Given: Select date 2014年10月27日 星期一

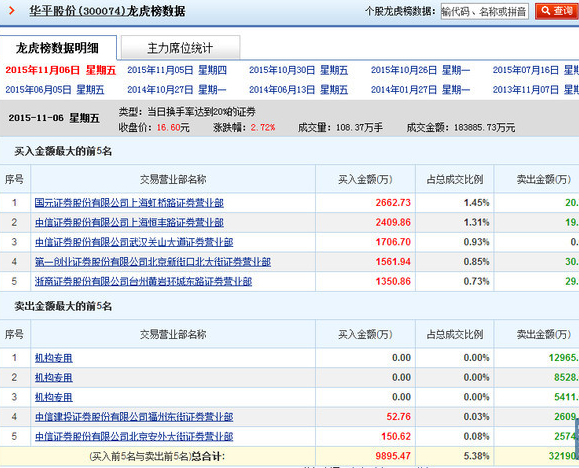Looking at the screenshot, I should (x=177, y=90).
